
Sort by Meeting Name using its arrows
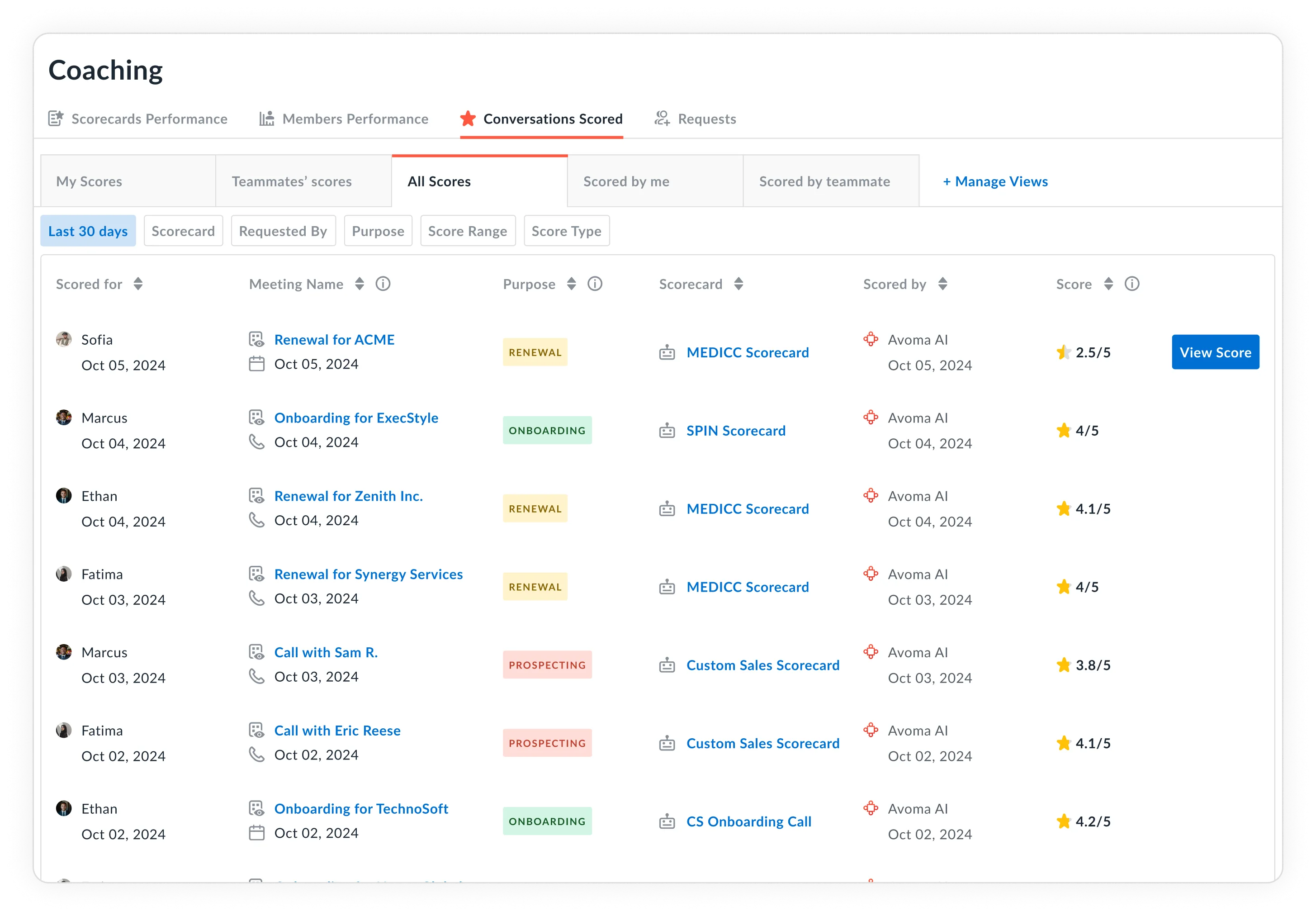(x=360, y=285)
